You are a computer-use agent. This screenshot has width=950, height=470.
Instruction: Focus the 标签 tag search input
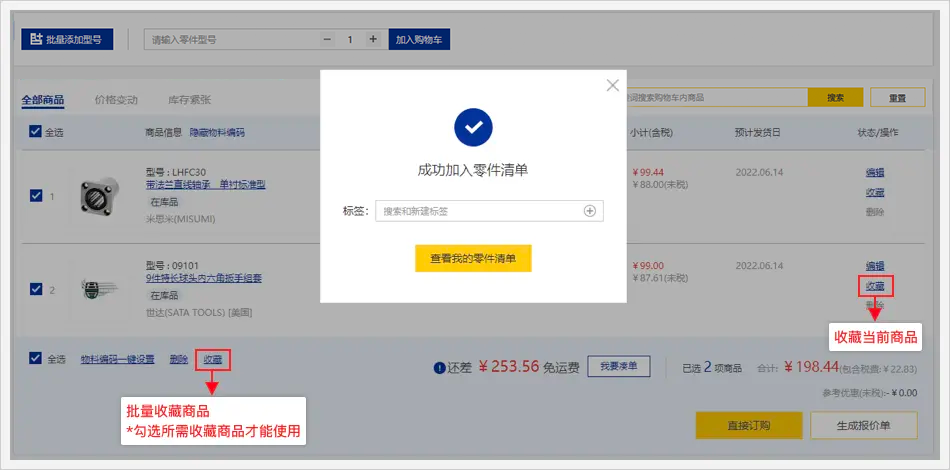[x=478, y=211]
